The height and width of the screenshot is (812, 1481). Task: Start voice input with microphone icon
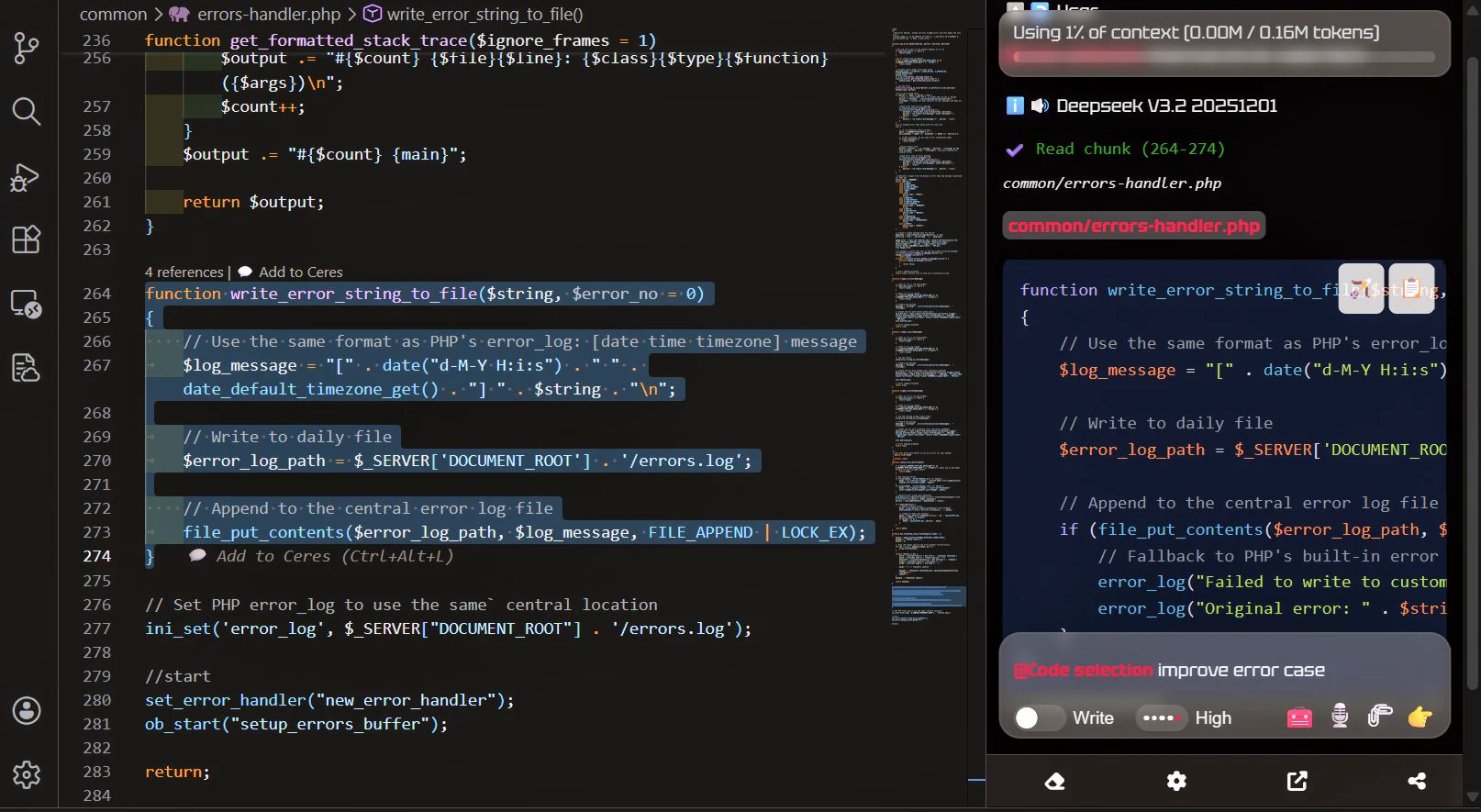pyautogui.click(x=1340, y=717)
